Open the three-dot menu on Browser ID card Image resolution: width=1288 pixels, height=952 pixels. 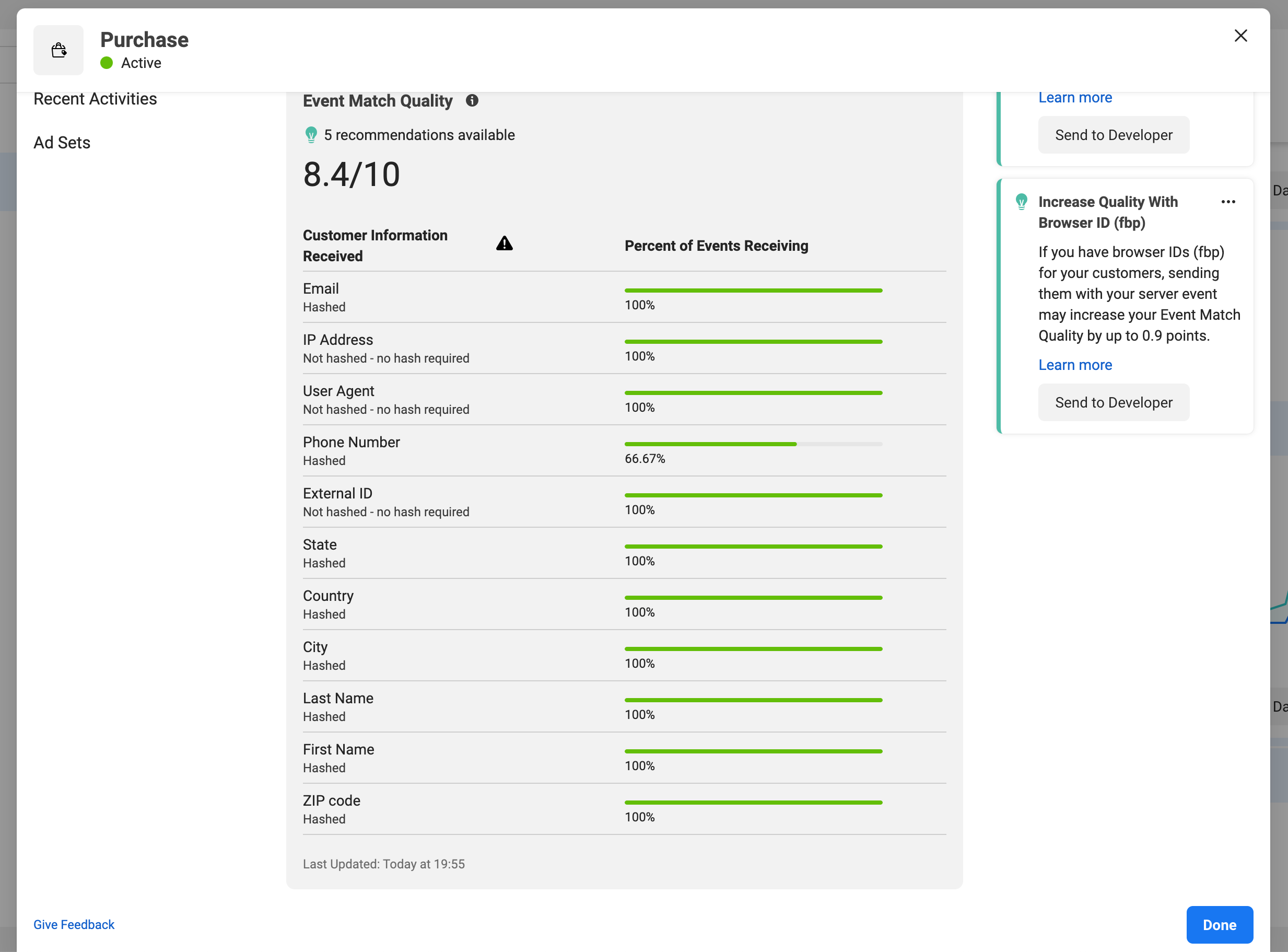click(x=1228, y=202)
